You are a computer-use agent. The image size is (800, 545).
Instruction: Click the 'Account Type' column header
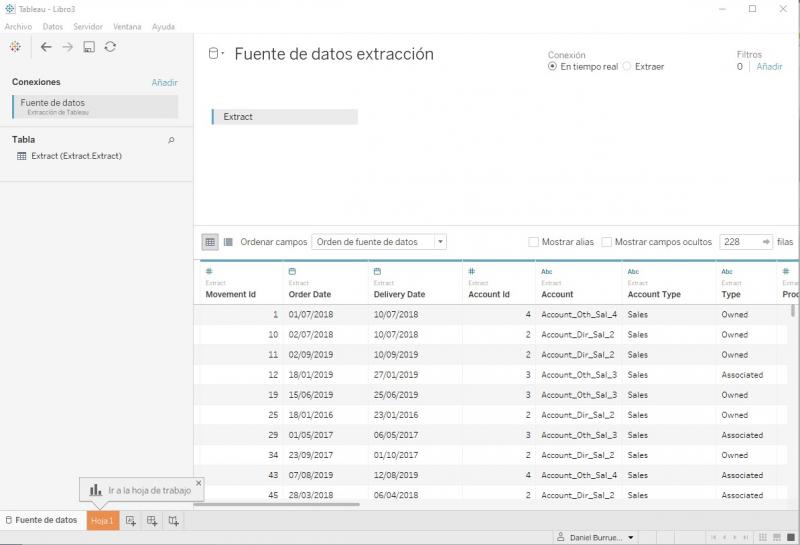coord(654,294)
